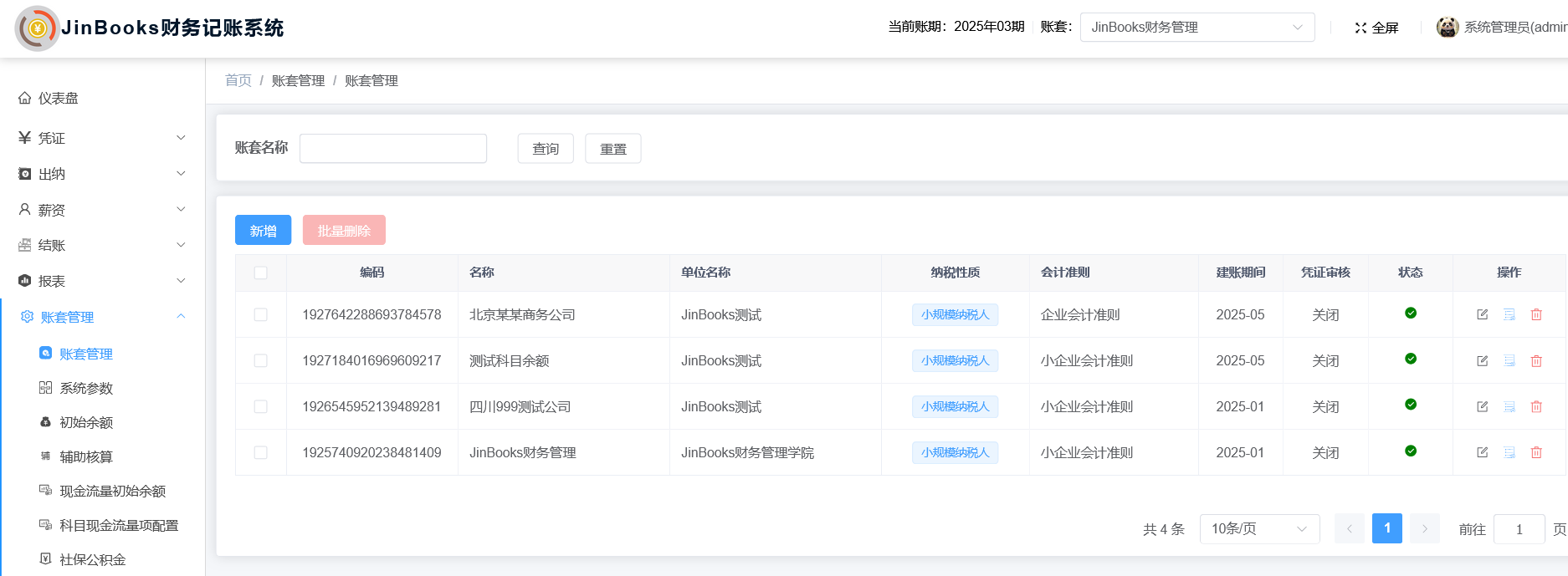This screenshot has width=1568, height=576.
Task: Click the green status icon for 四川999测试公司
Action: point(1411,405)
